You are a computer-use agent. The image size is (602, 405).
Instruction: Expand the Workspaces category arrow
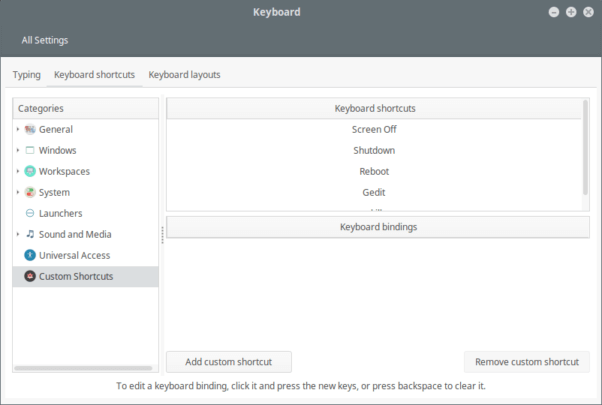18,171
